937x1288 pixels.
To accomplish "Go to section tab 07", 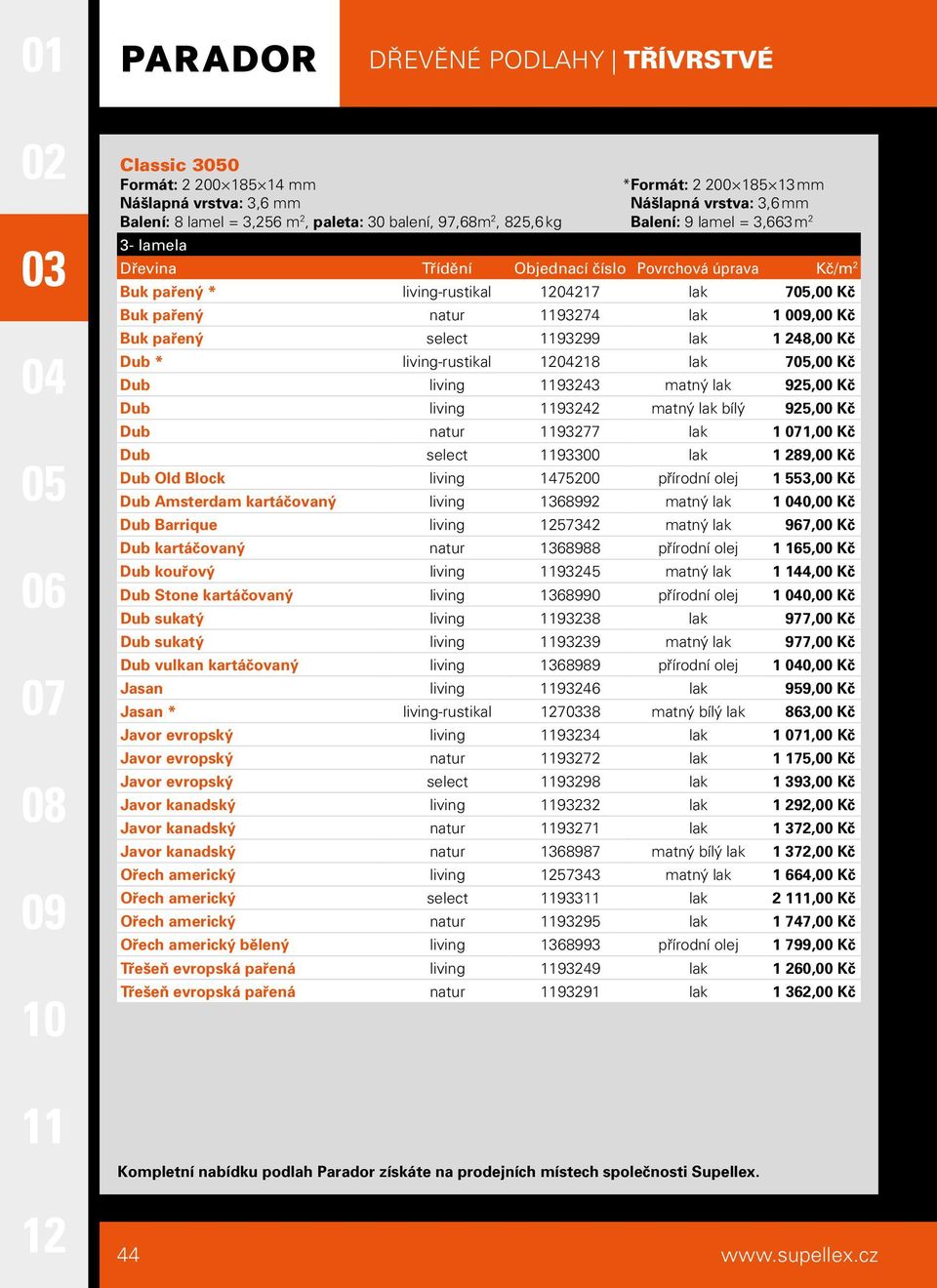I will (43, 699).
